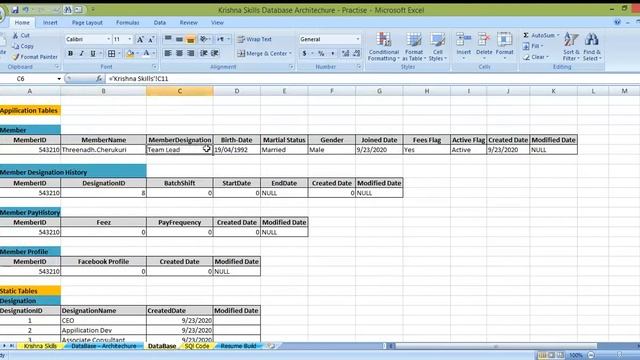Screen dimensions: 640x360
Task: Open the General number format dropdown
Action: (358, 39)
